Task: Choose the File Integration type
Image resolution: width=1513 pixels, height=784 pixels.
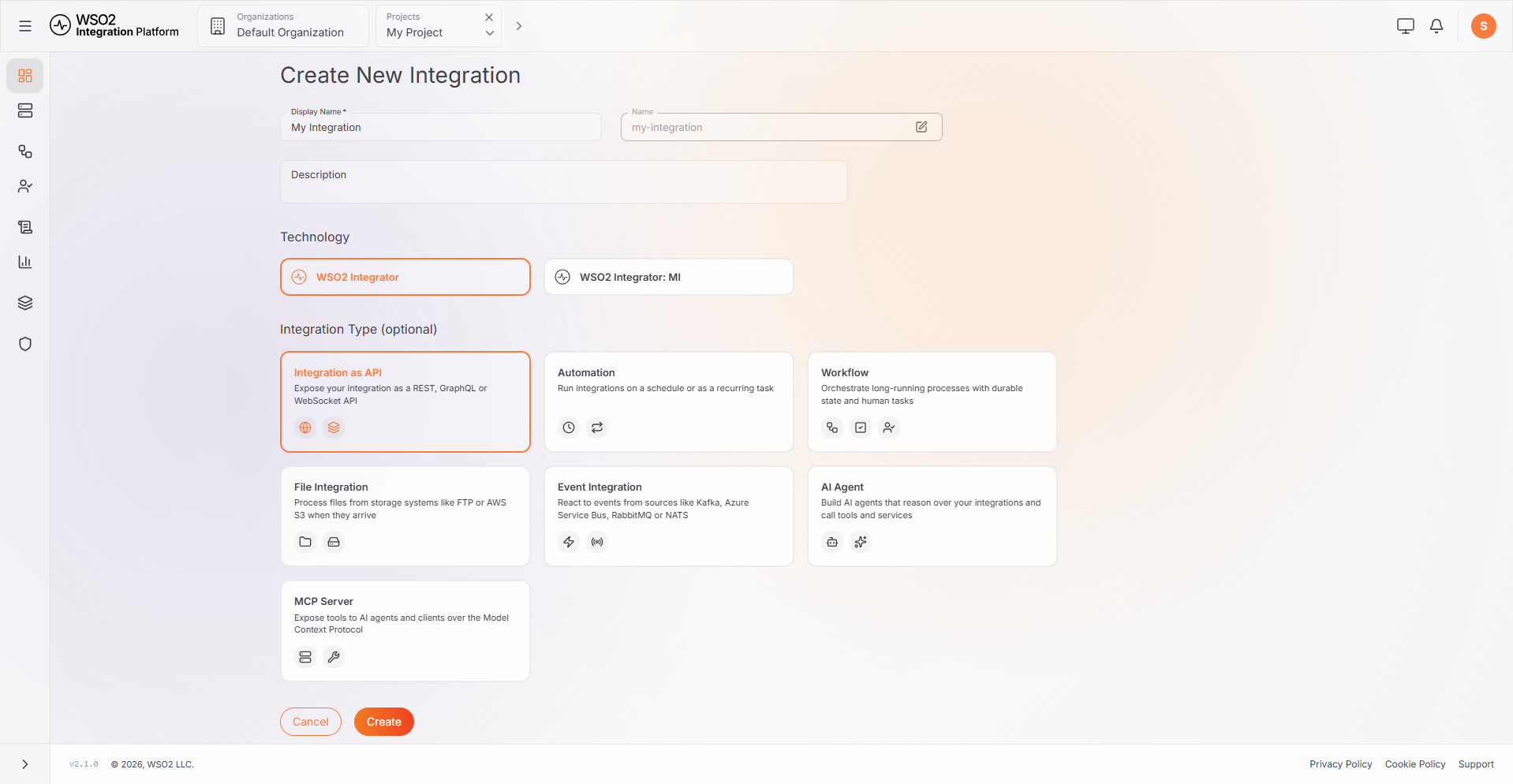Action: tap(405, 516)
